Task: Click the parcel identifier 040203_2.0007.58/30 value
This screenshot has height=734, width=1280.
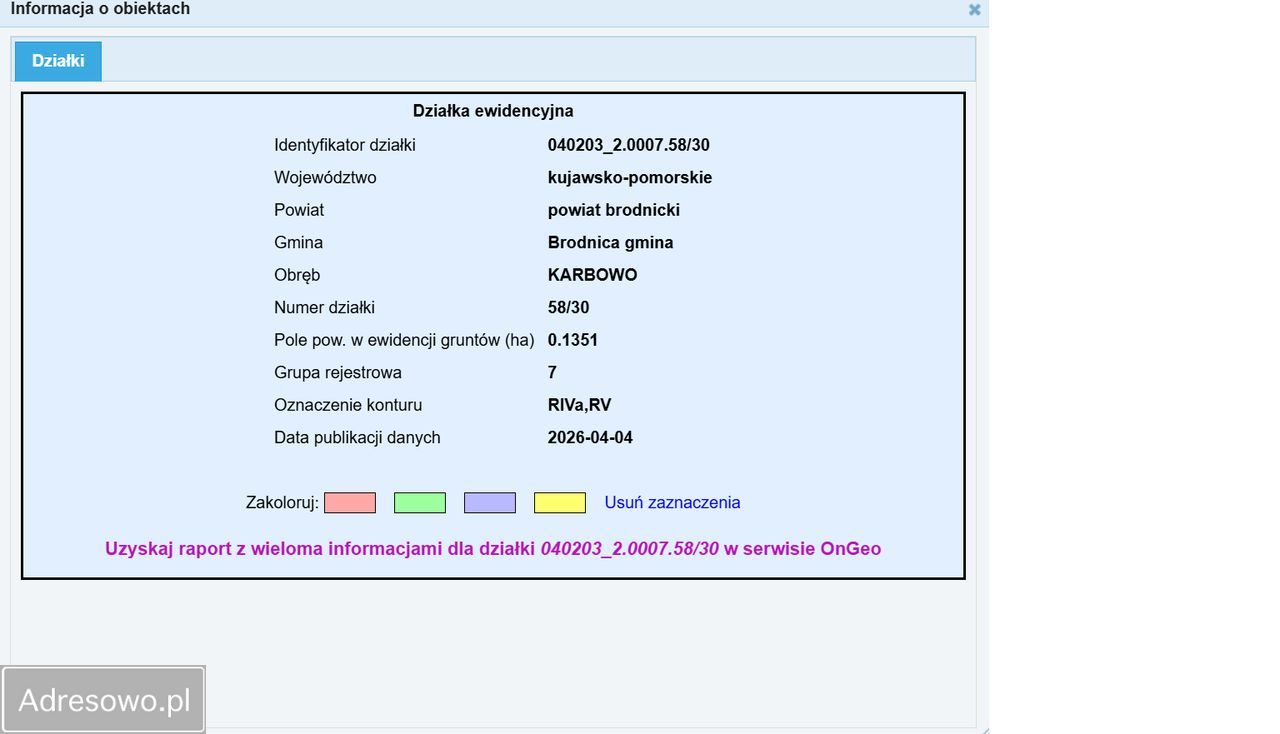Action: 630,144
